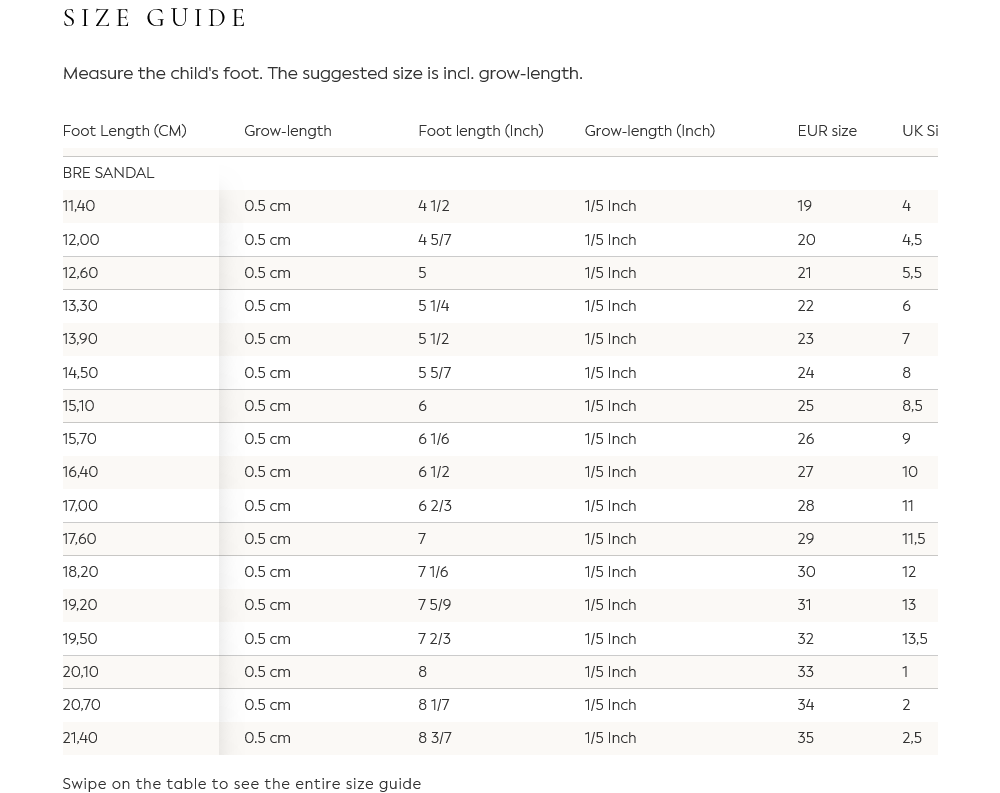
Task: Select the EUR size column header
Action: pos(826,131)
